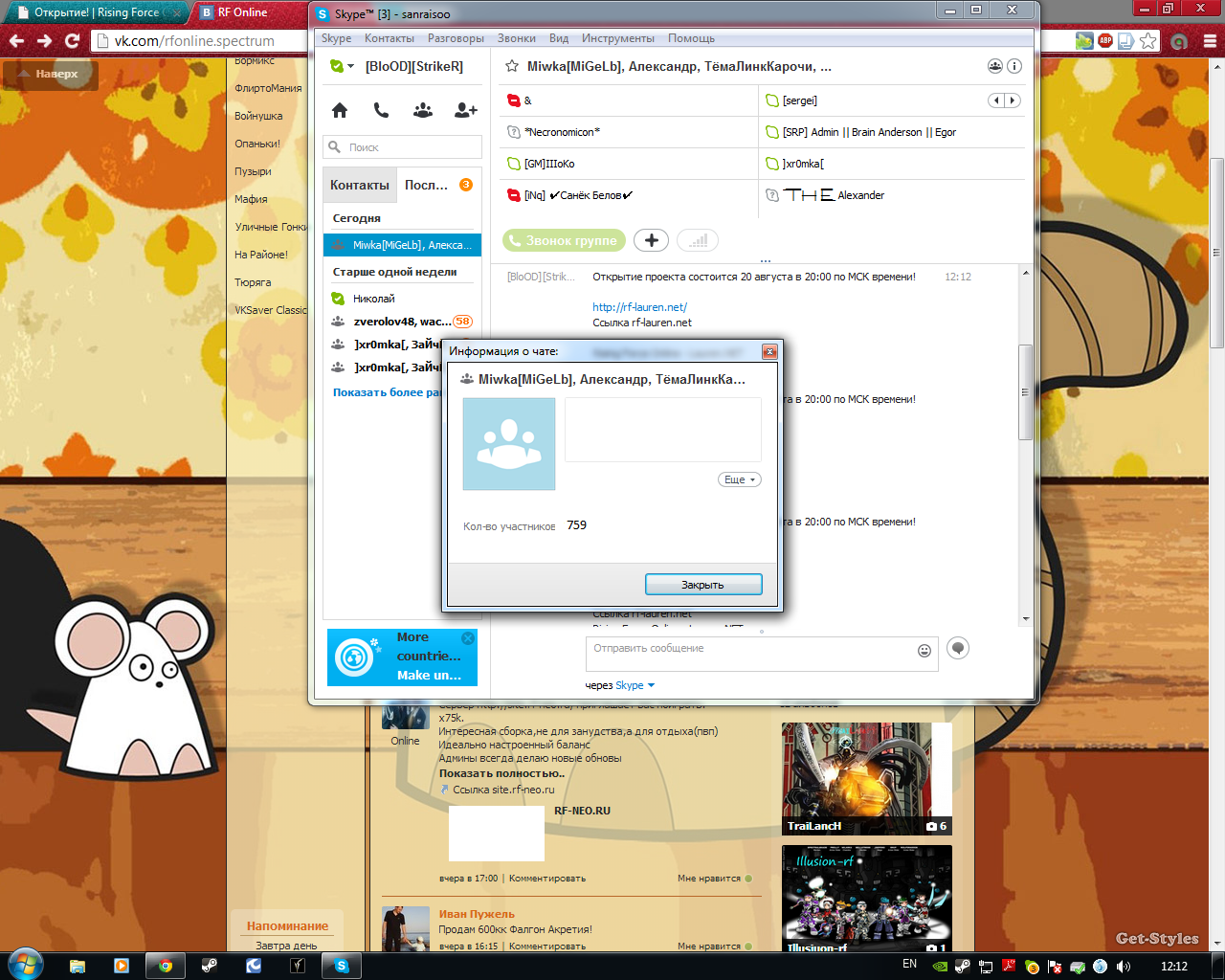This screenshot has height=980, width=1225.
Task: Open the Звонки menu
Action: click(517, 38)
